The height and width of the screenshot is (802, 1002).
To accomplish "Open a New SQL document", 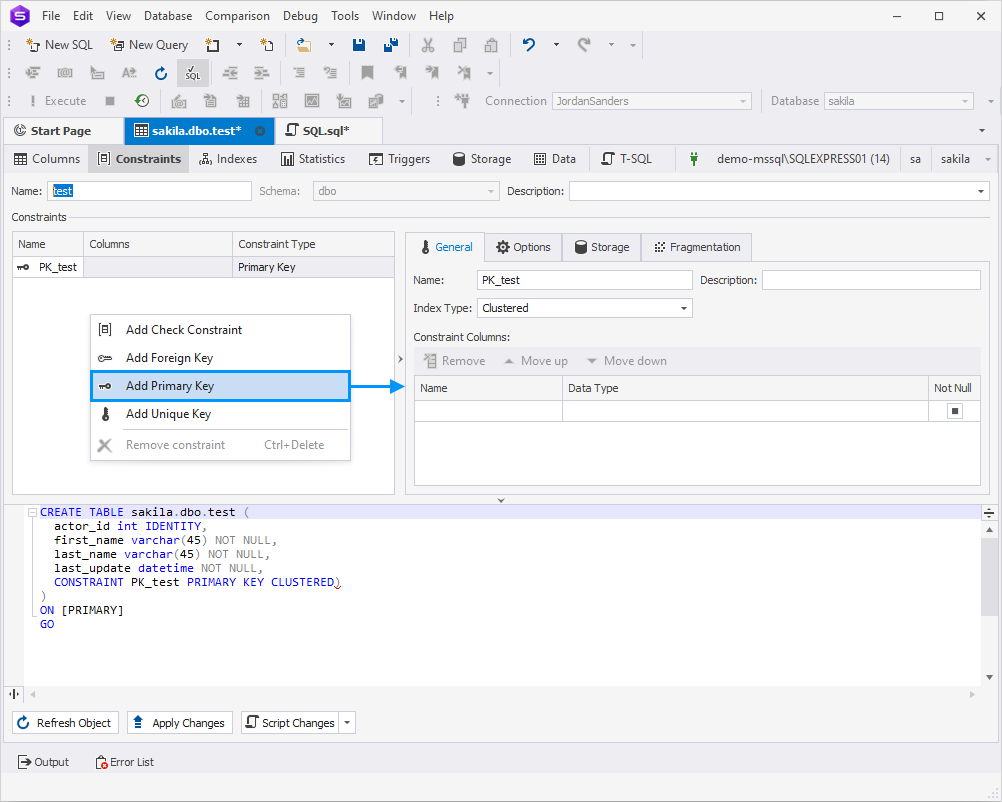I will 59,44.
